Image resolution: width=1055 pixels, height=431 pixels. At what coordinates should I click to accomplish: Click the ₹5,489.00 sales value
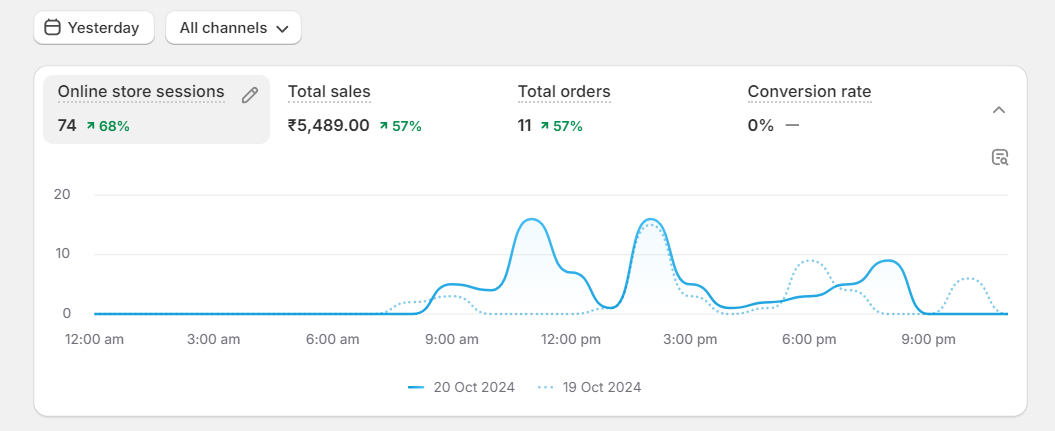click(329, 126)
